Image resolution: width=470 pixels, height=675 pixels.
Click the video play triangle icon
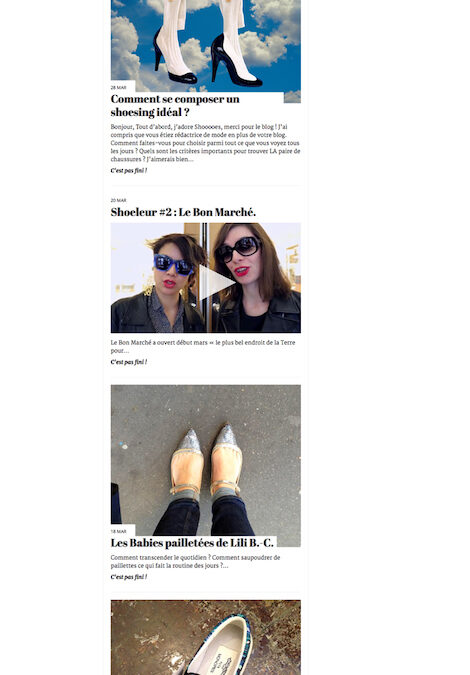tap(216, 282)
